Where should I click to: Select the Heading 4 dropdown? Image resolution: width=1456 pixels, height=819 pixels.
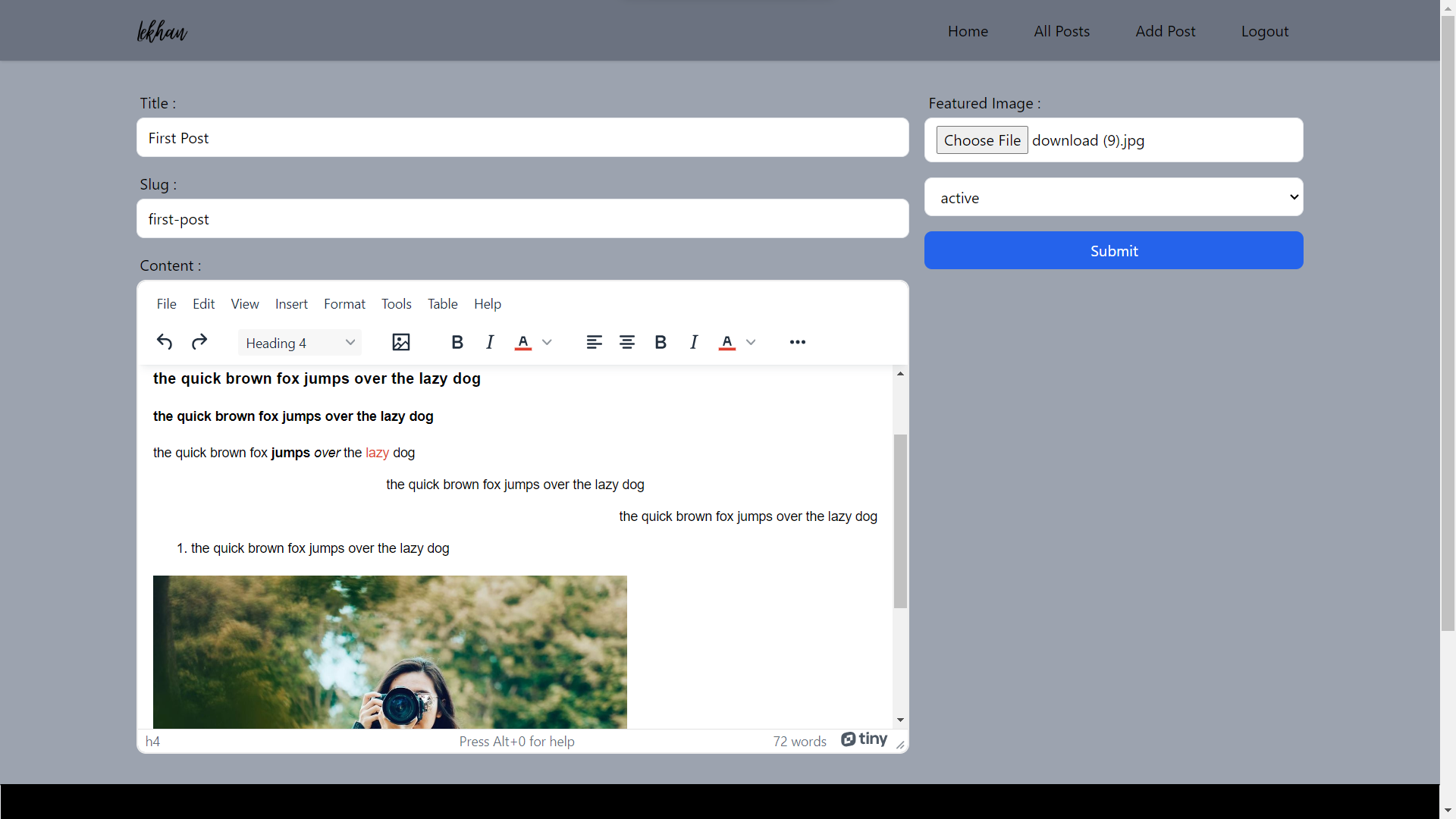click(299, 342)
